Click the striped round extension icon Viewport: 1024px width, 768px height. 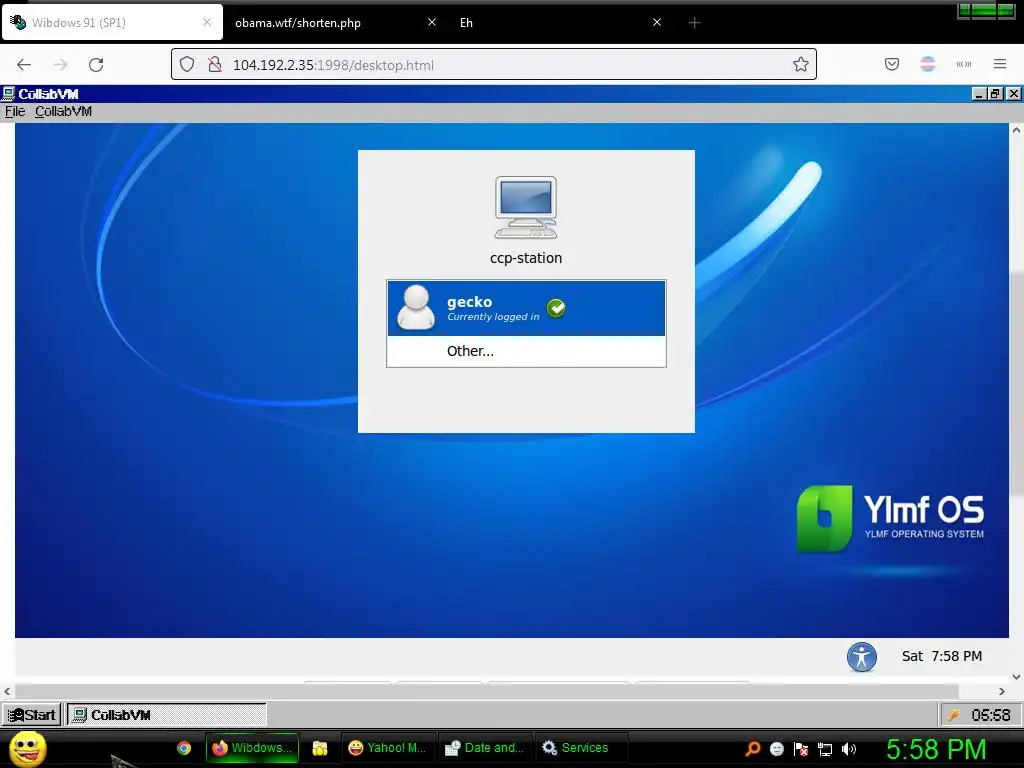point(928,64)
